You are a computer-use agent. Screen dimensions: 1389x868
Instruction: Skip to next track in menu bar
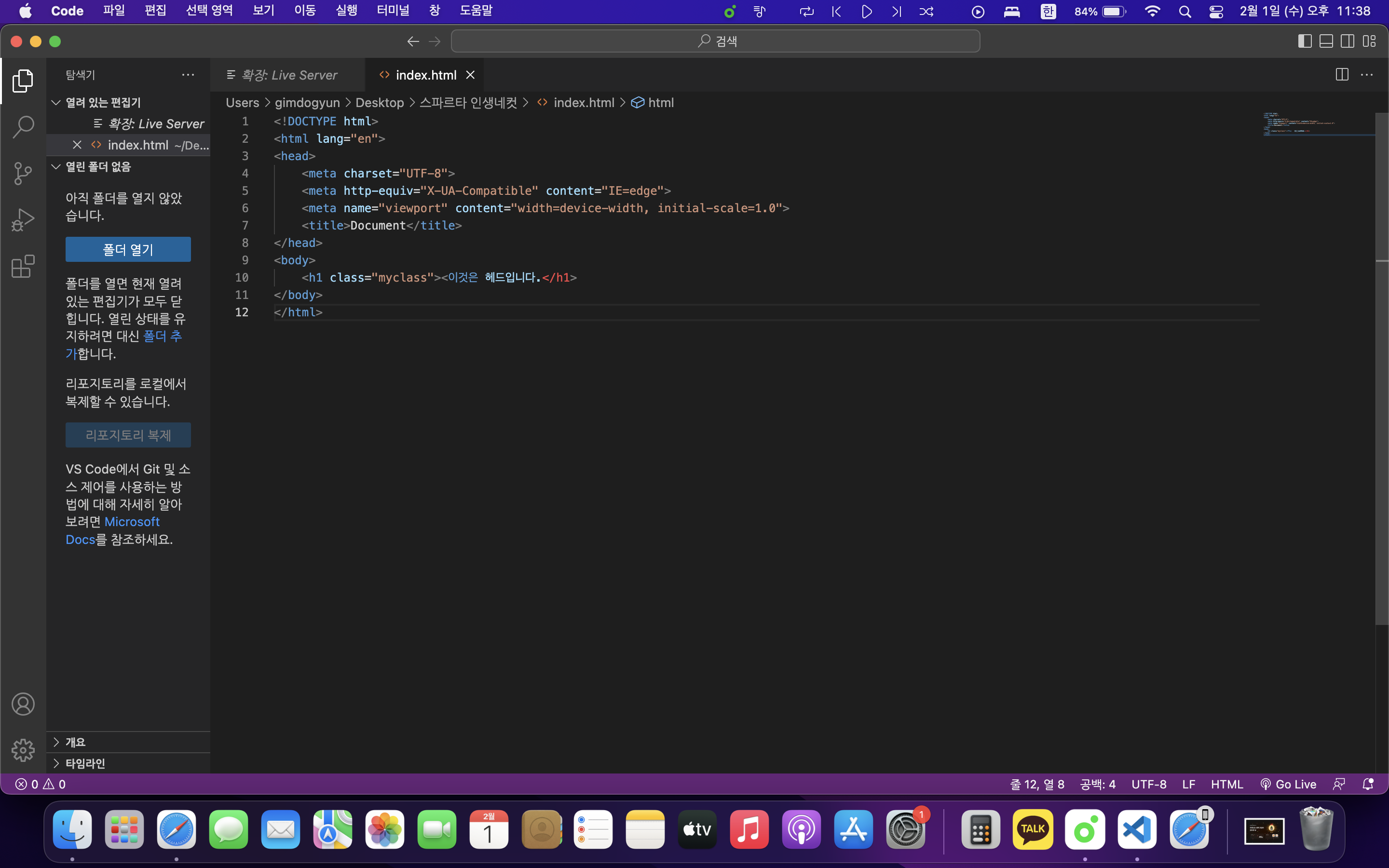pyautogui.click(x=896, y=12)
